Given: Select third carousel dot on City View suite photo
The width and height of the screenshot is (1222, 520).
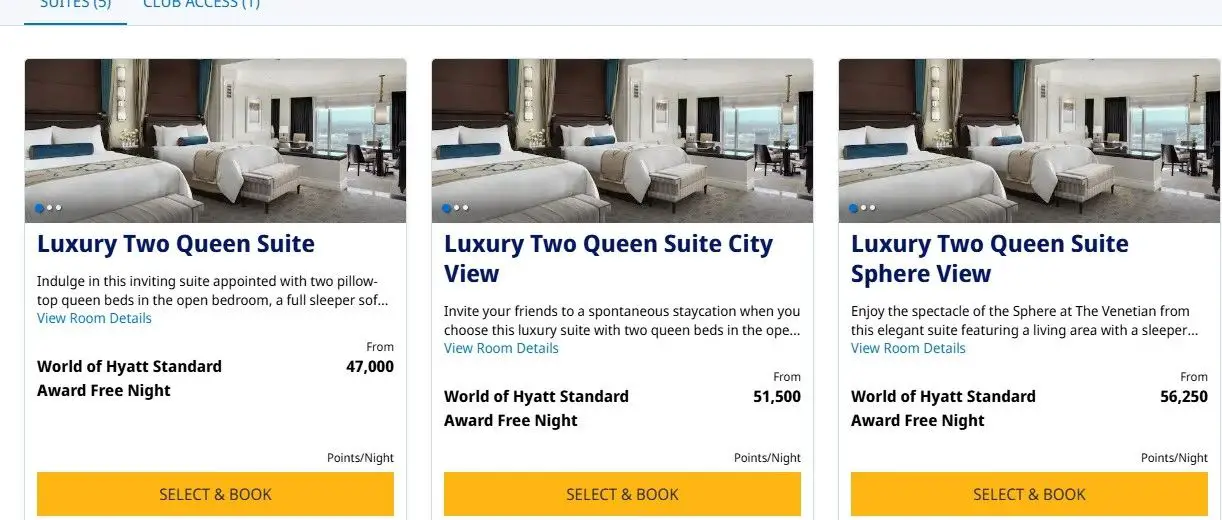Looking at the screenshot, I should (465, 208).
